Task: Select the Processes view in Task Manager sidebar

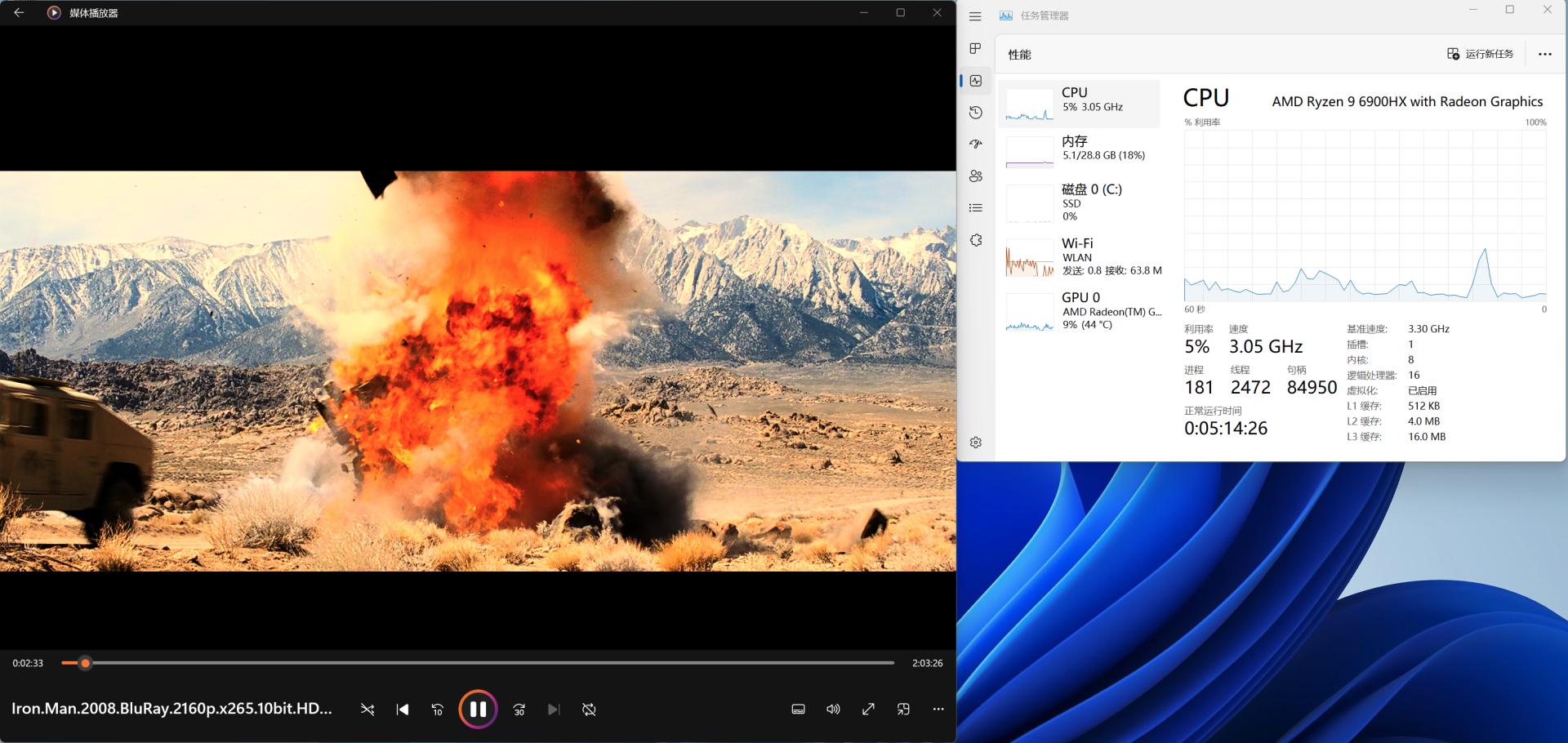Action: 975,48
